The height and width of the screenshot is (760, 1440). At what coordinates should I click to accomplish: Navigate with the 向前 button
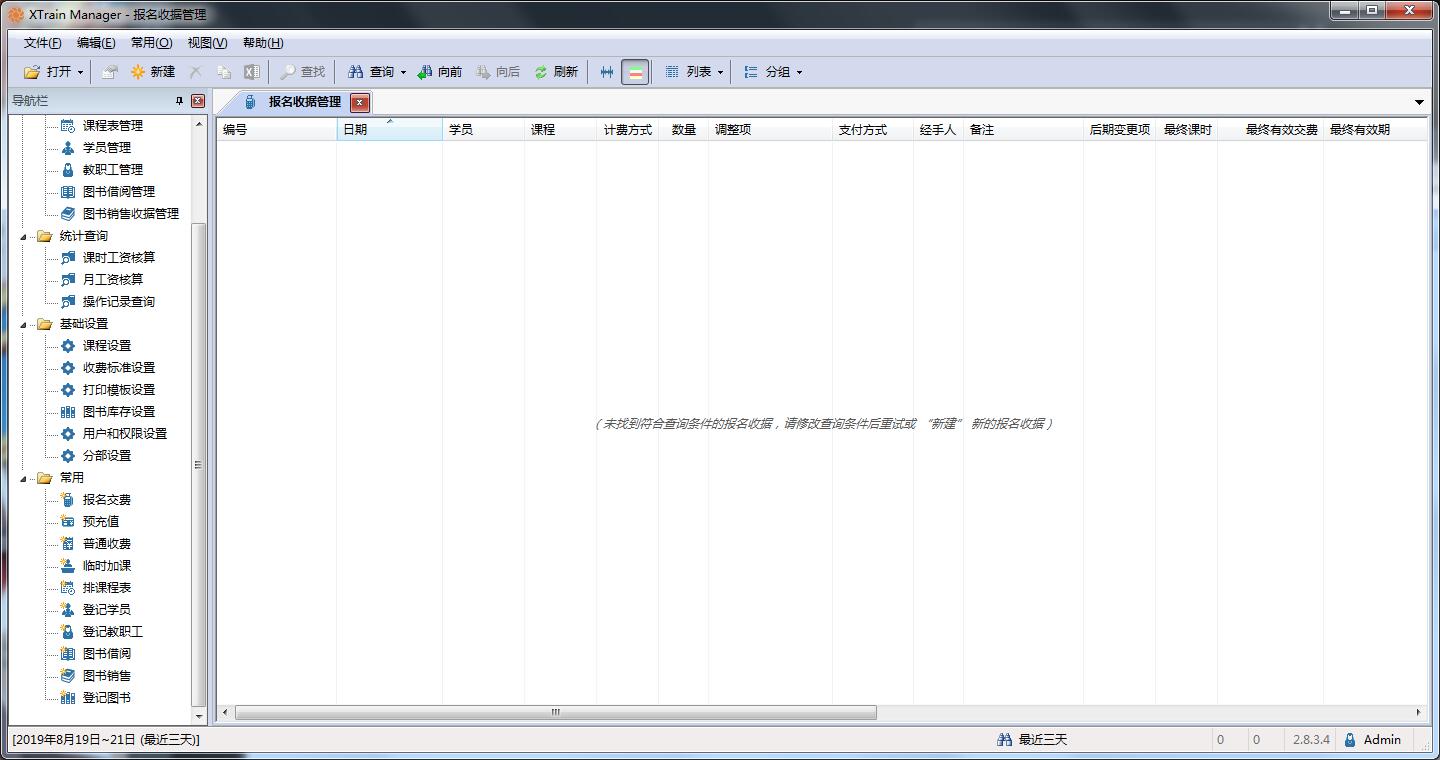click(x=440, y=72)
